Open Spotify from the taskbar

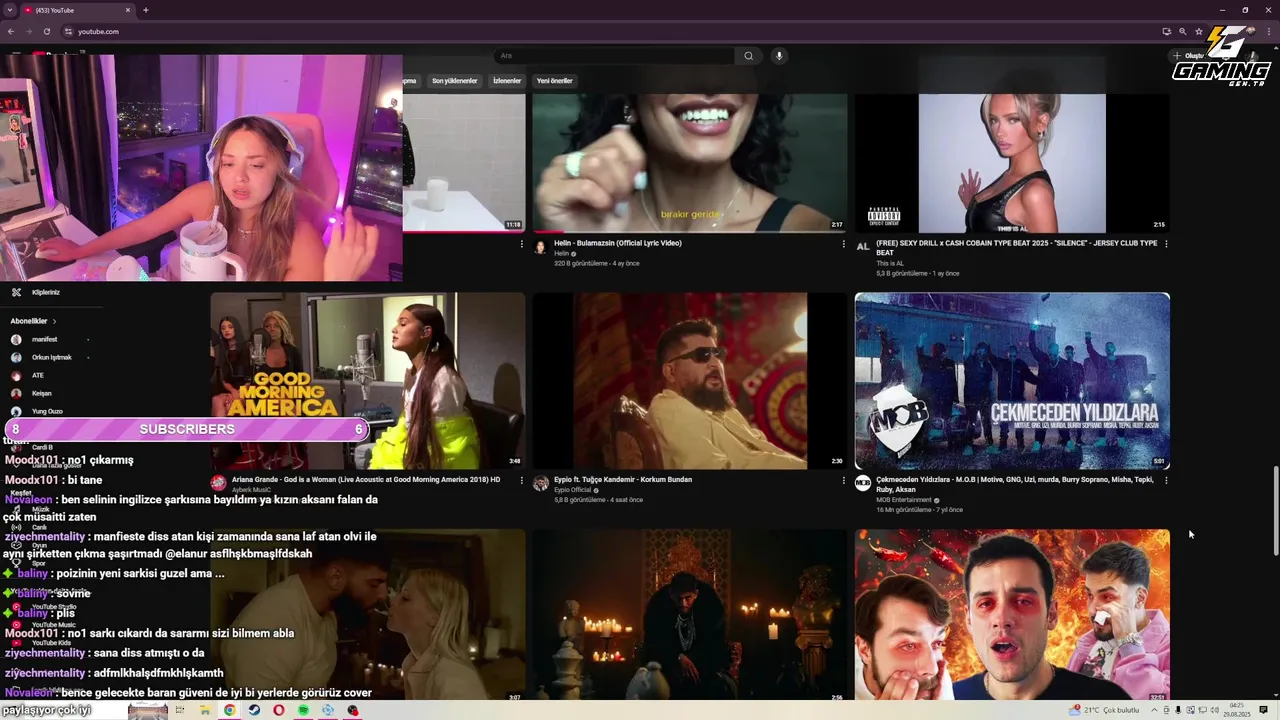point(303,710)
